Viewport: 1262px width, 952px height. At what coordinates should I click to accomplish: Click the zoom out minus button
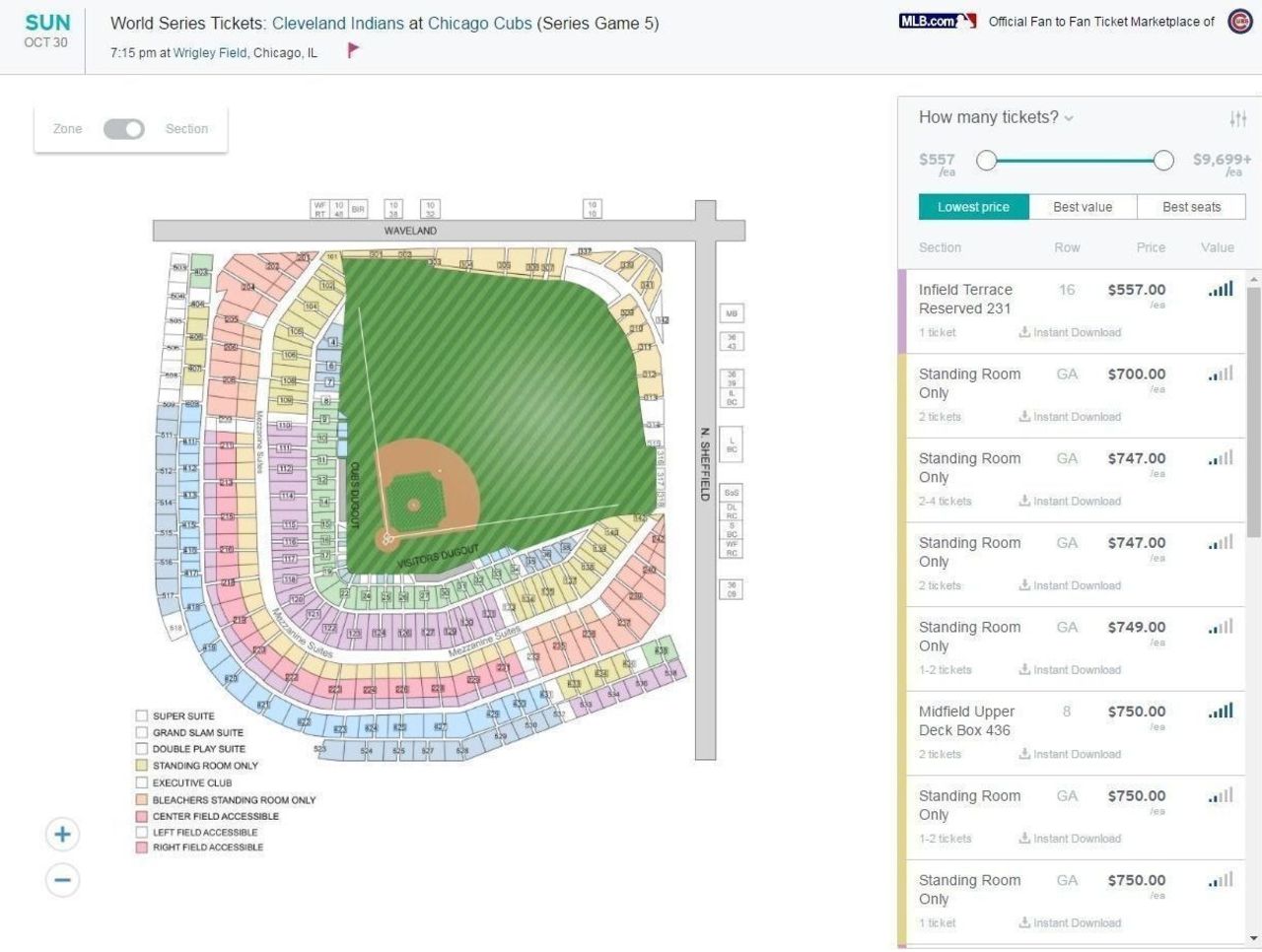tap(62, 880)
